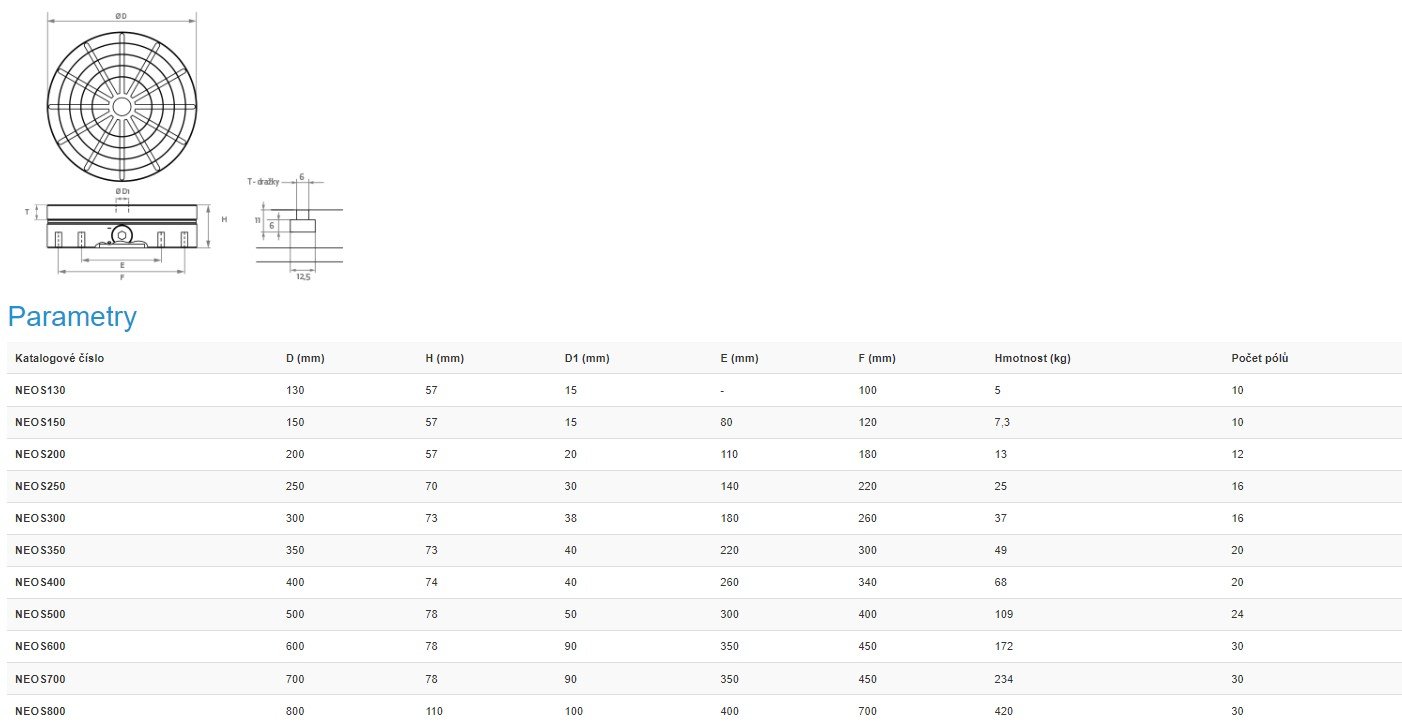Image resolution: width=1402 pixels, height=725 pixels.
Task: Click the E (mm) column header
Action: [739, 358]
